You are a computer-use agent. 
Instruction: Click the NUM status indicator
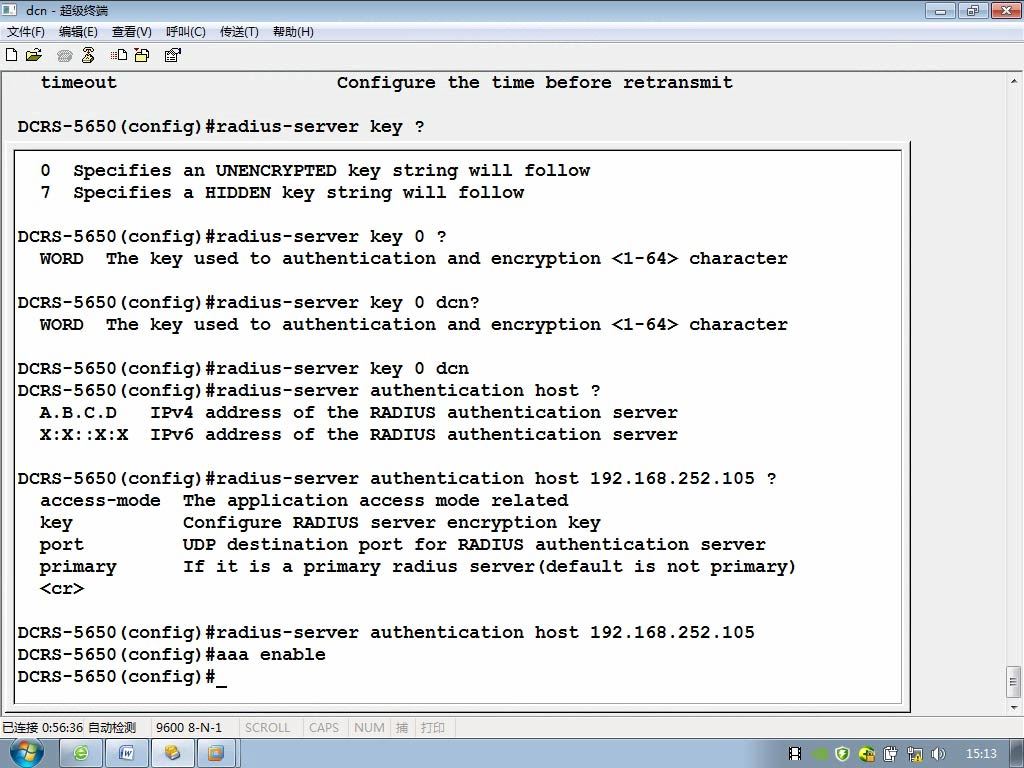tap(369, 728)
